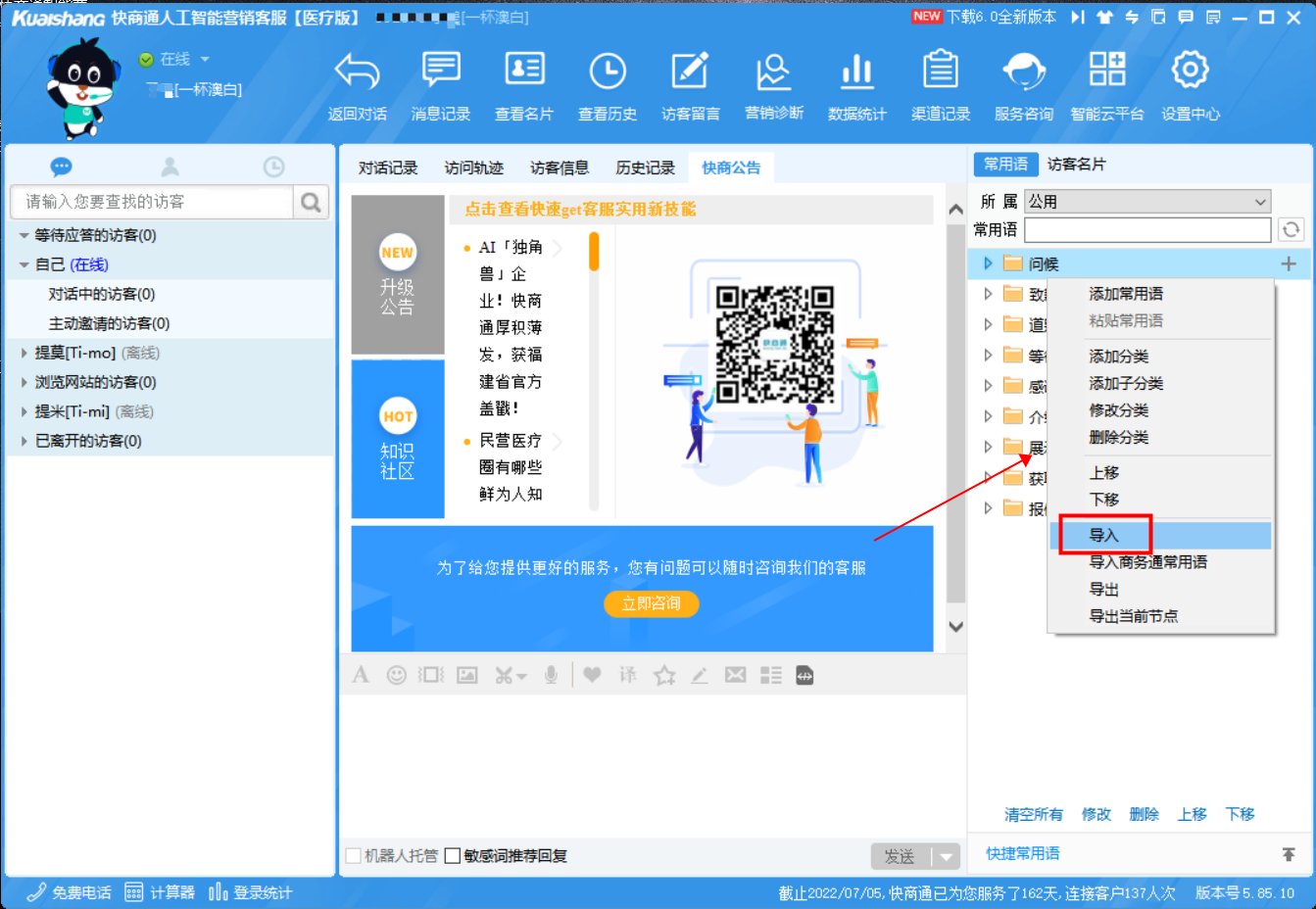Switch to 访客名片 tab

[1077, 165]
